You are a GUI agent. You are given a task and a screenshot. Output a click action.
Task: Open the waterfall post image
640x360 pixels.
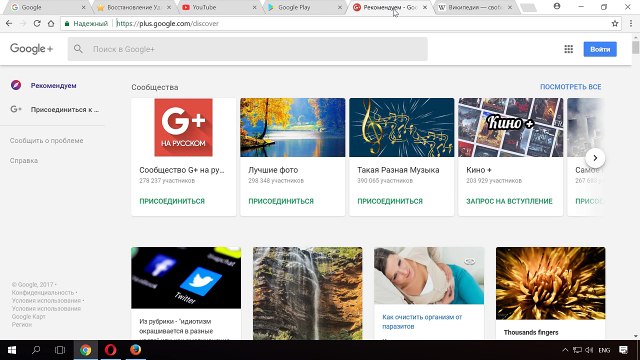click(307, 293)
